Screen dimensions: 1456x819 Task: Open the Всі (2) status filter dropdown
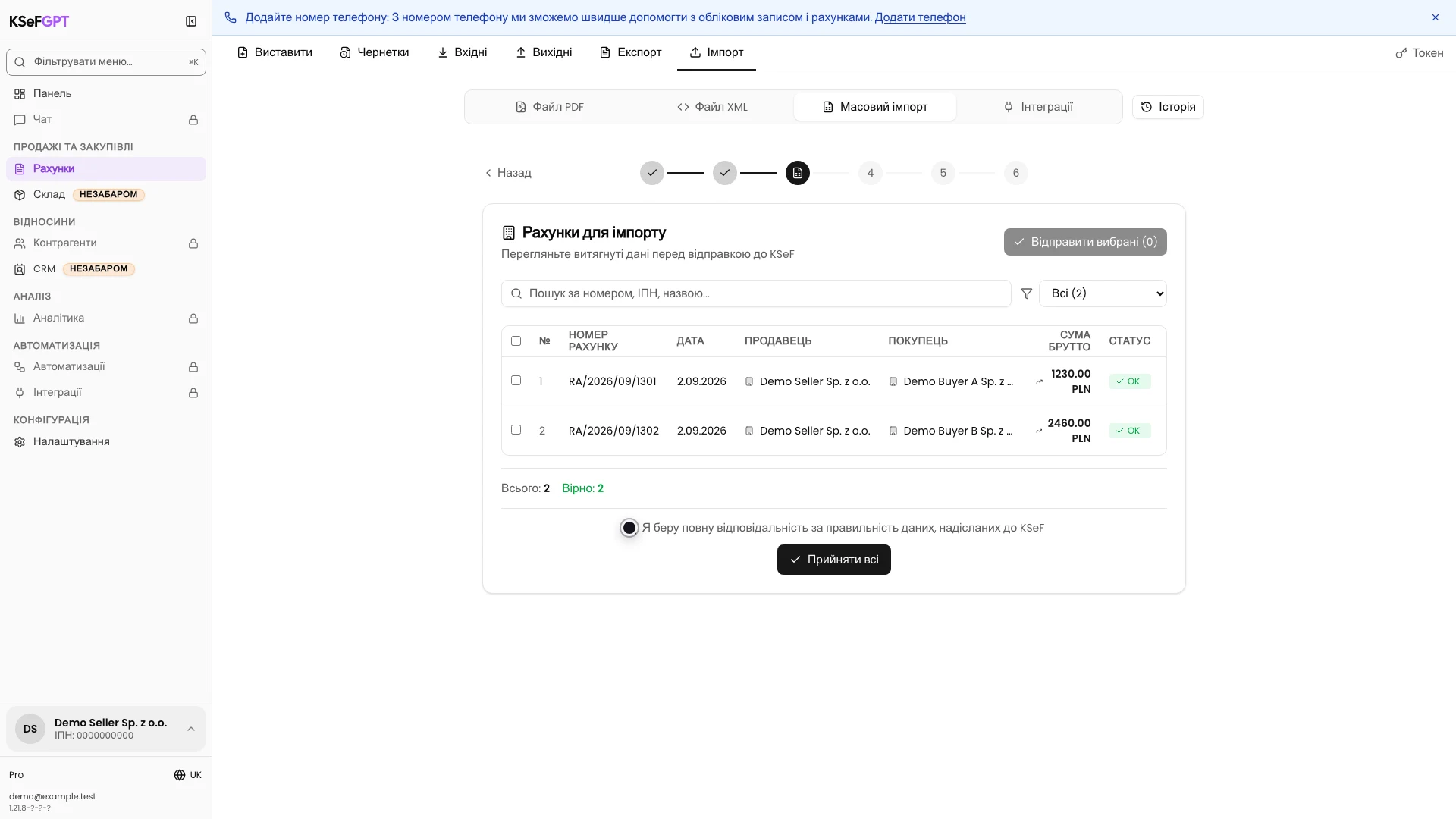click(x=1103, y=293)
